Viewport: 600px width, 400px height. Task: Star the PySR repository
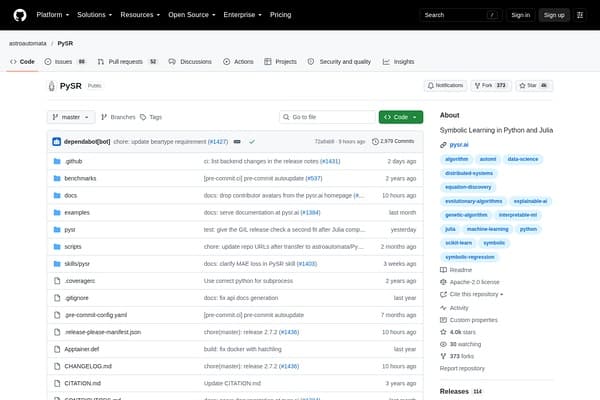tap(534, 85)
